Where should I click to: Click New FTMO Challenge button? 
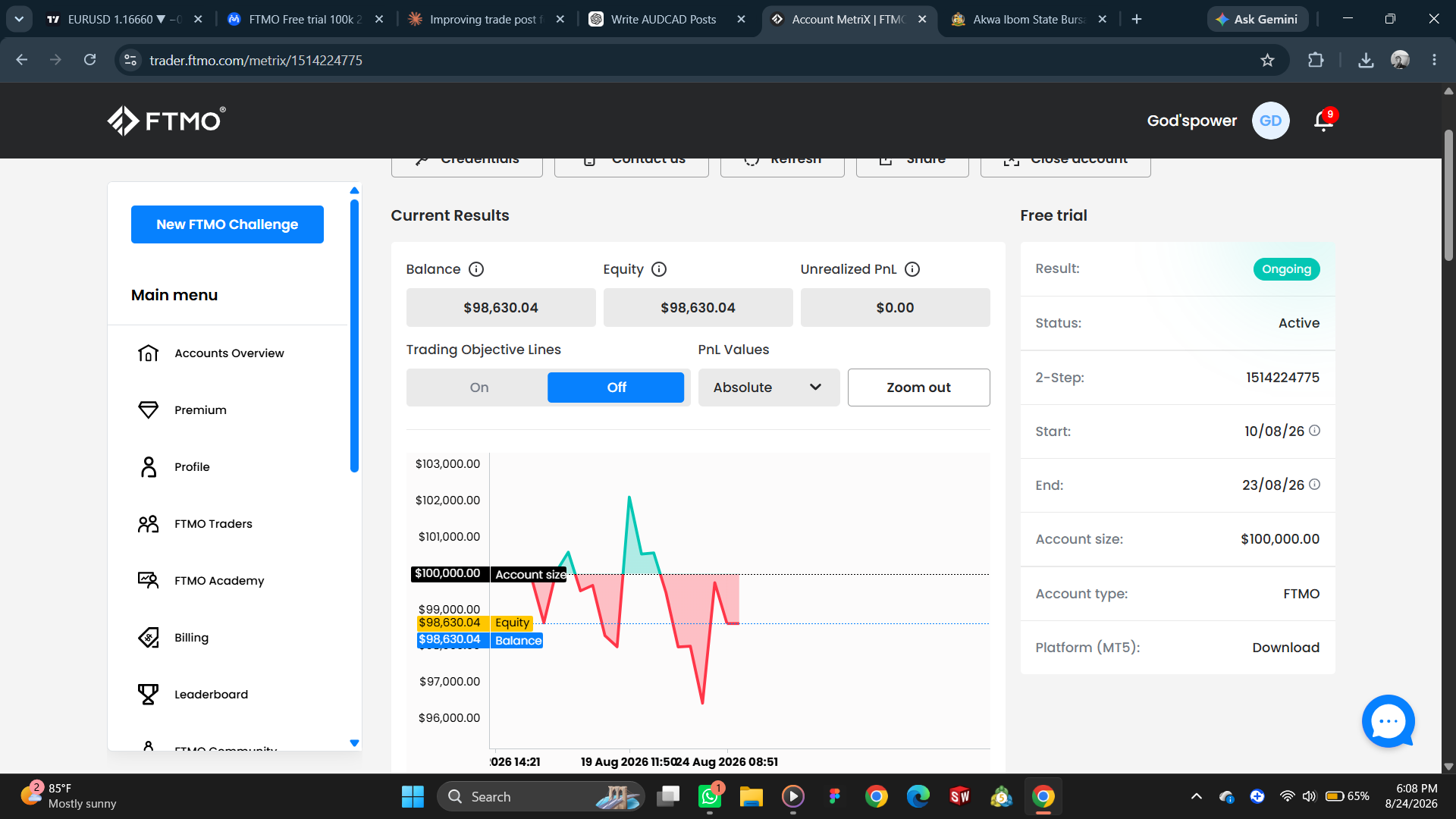(x=227, y=224)
